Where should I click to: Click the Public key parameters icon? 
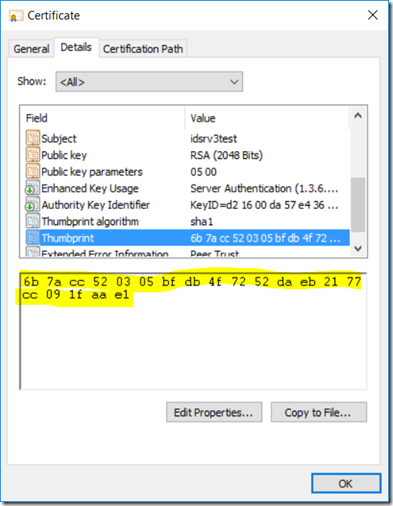[x=33, y=171]
